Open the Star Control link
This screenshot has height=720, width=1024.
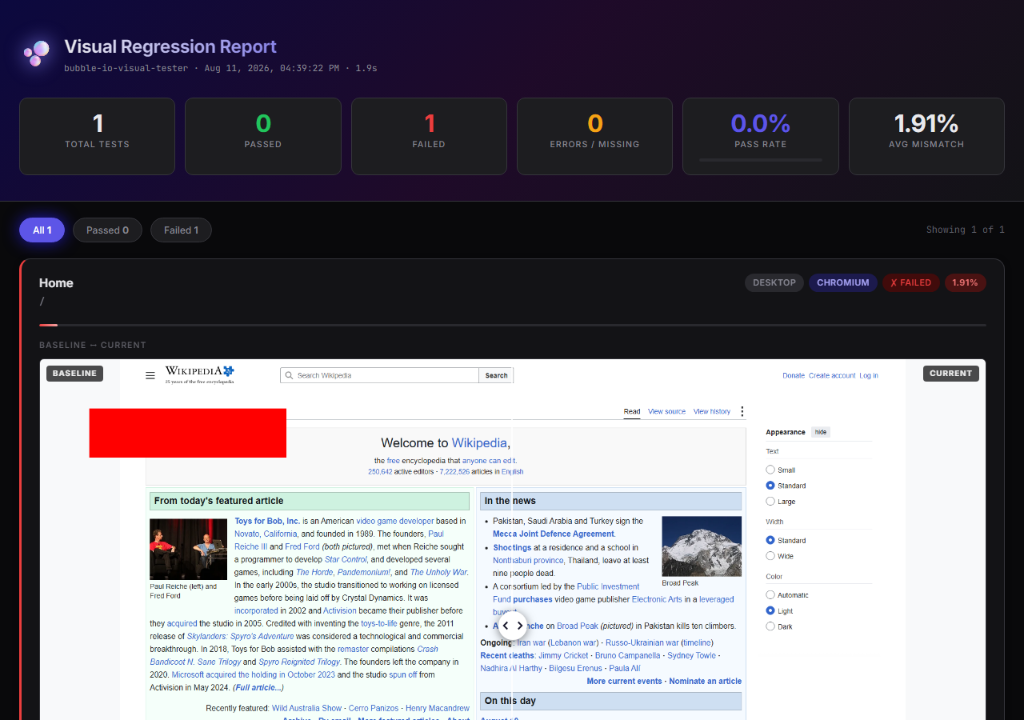coord(345,559)
